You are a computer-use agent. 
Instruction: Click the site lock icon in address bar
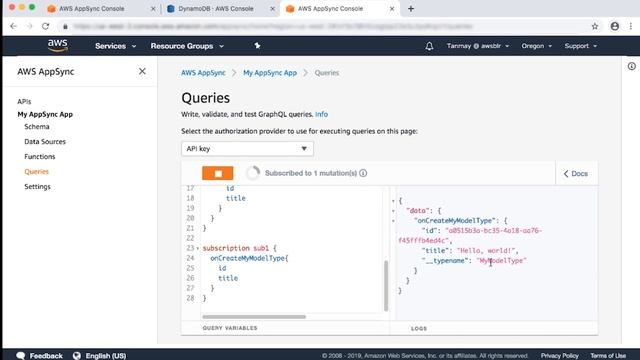pos(65,27)
